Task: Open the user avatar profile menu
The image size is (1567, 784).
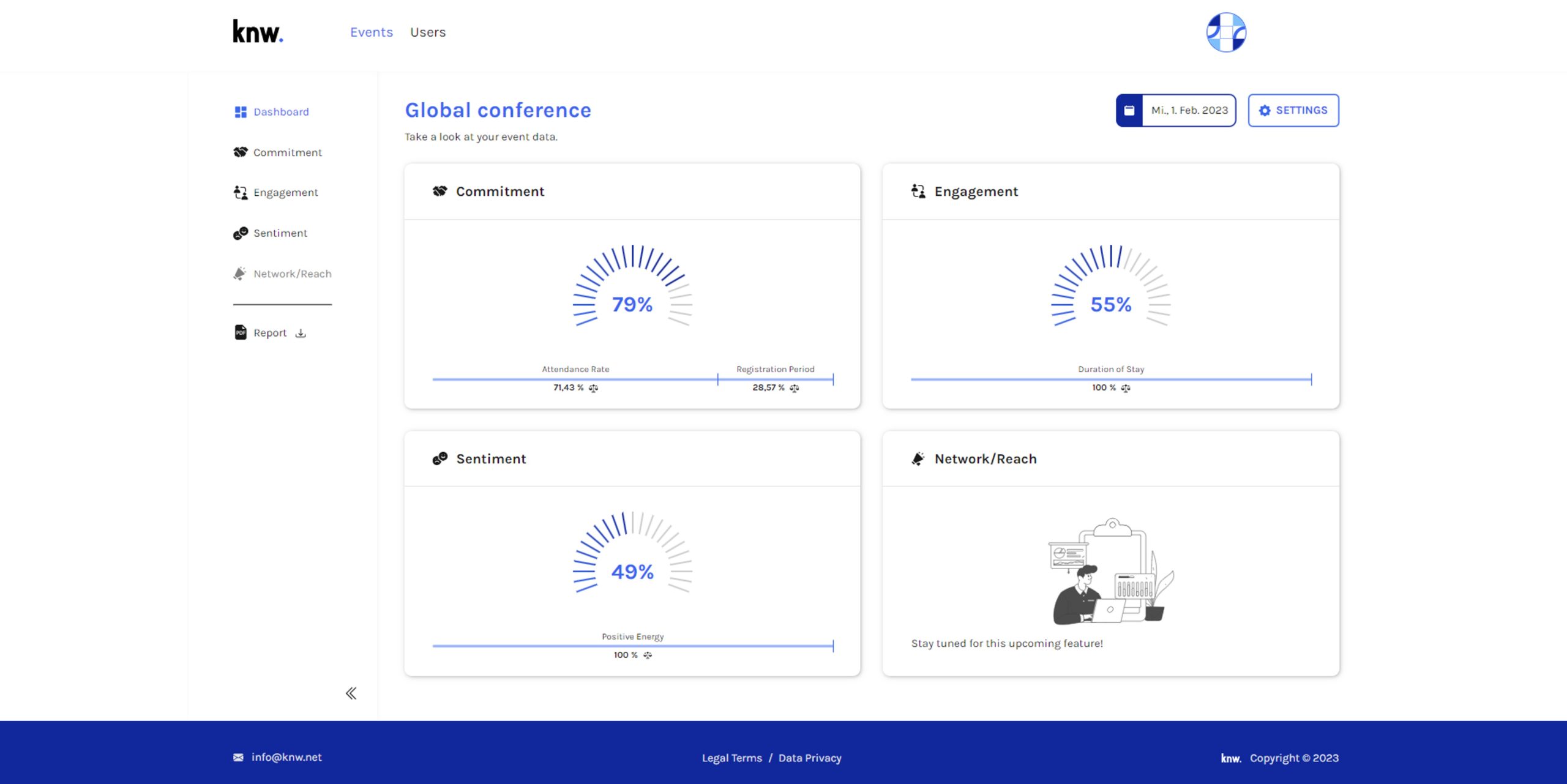Action: (x=1226, y=32)
